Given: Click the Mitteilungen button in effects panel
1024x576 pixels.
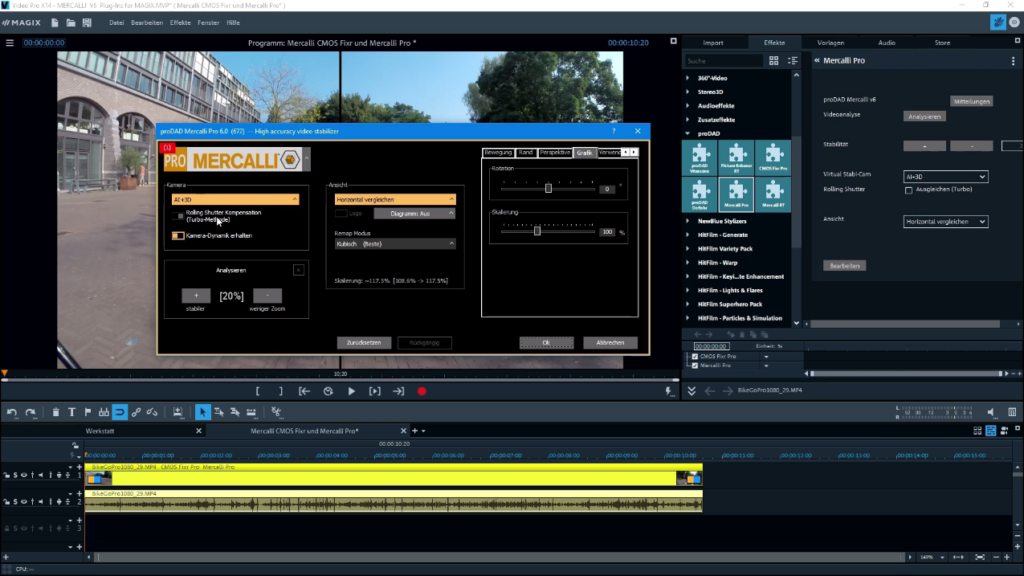Looking at the screenshot, I should point(972,102).
